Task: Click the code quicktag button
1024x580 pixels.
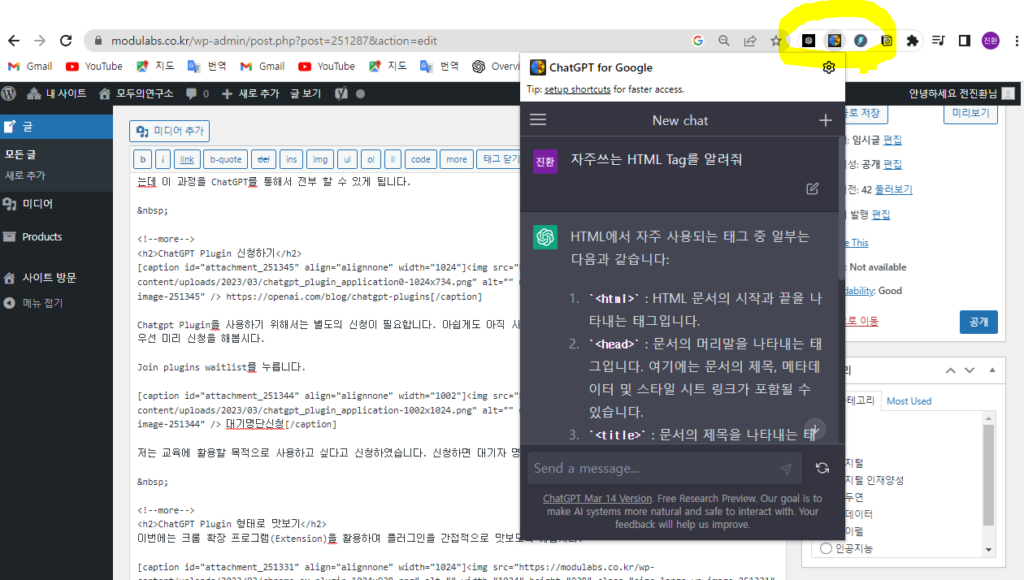Action: click(421, 159)
